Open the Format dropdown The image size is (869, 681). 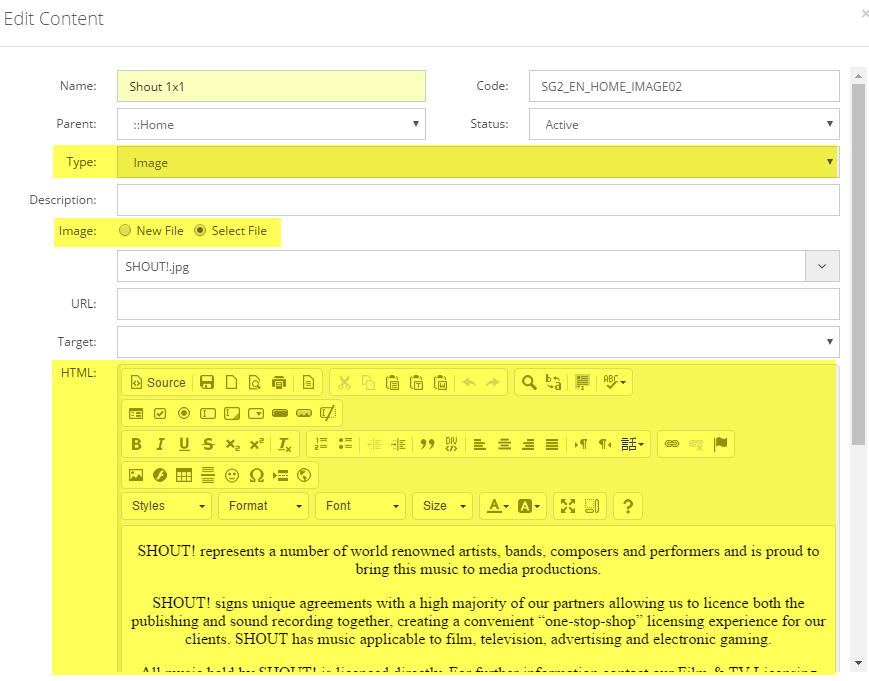click(263, 506)
